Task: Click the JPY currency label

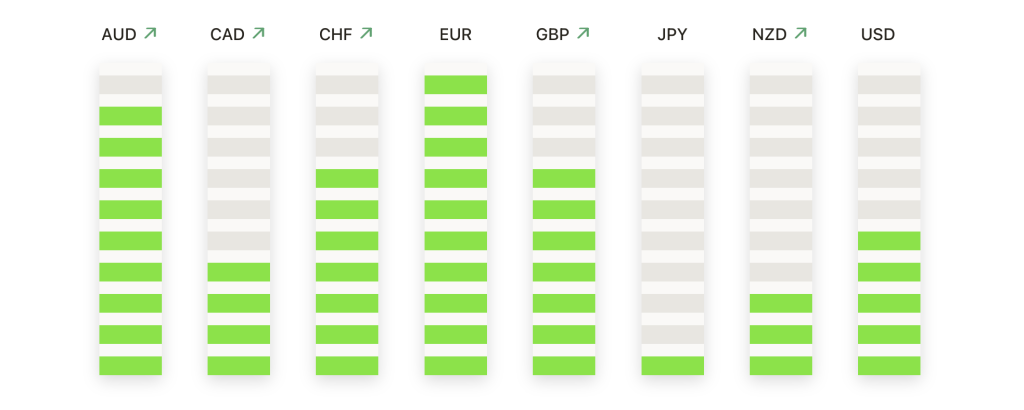Action: click(x=672, y=35)
